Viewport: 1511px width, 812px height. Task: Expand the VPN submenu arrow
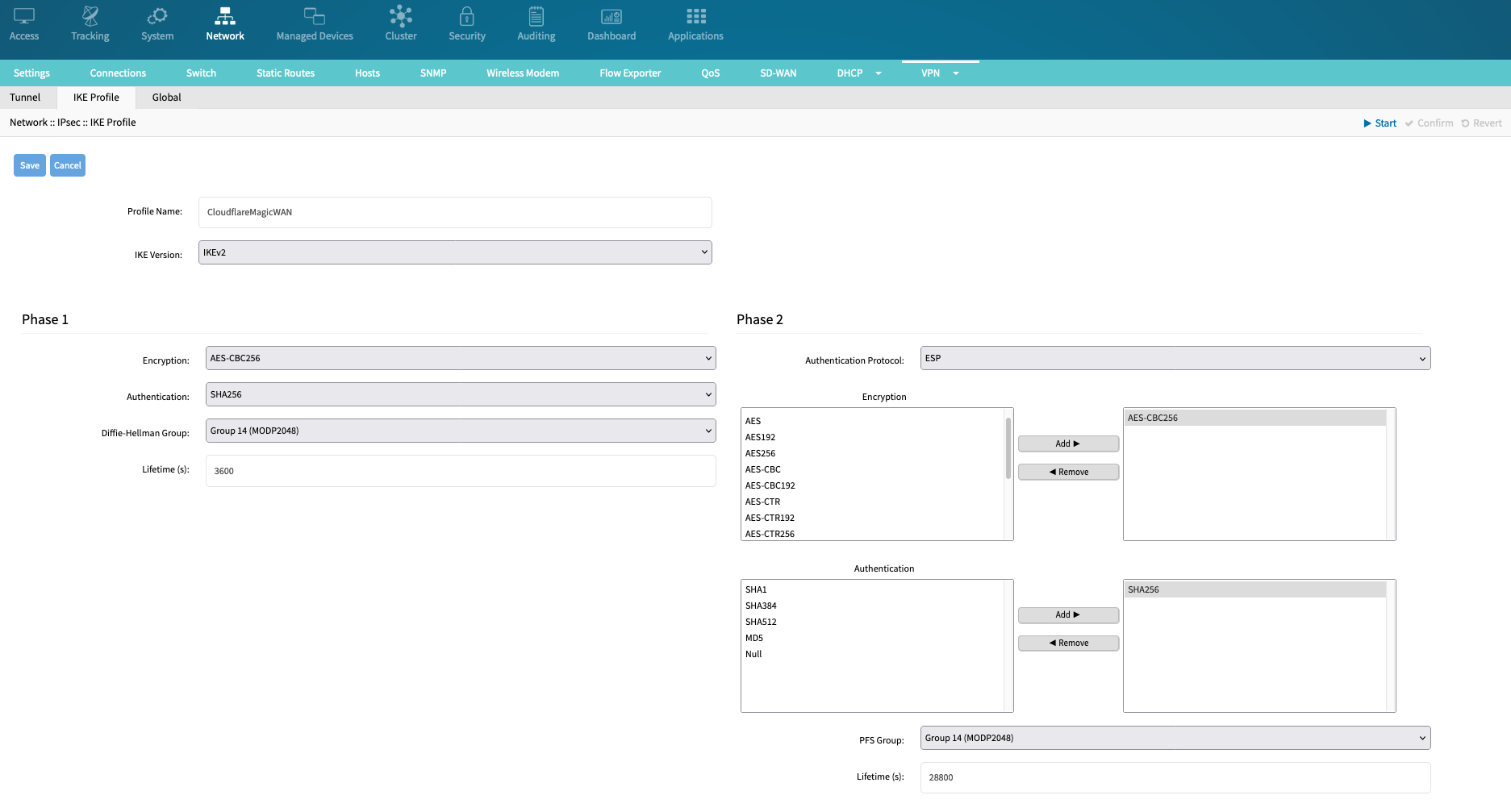pos(956,73)
